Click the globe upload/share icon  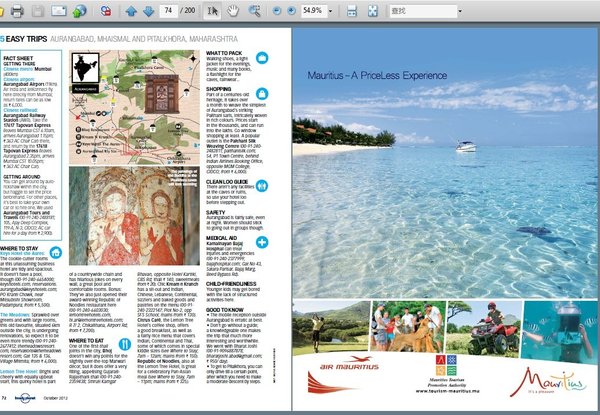pos(80,11)
